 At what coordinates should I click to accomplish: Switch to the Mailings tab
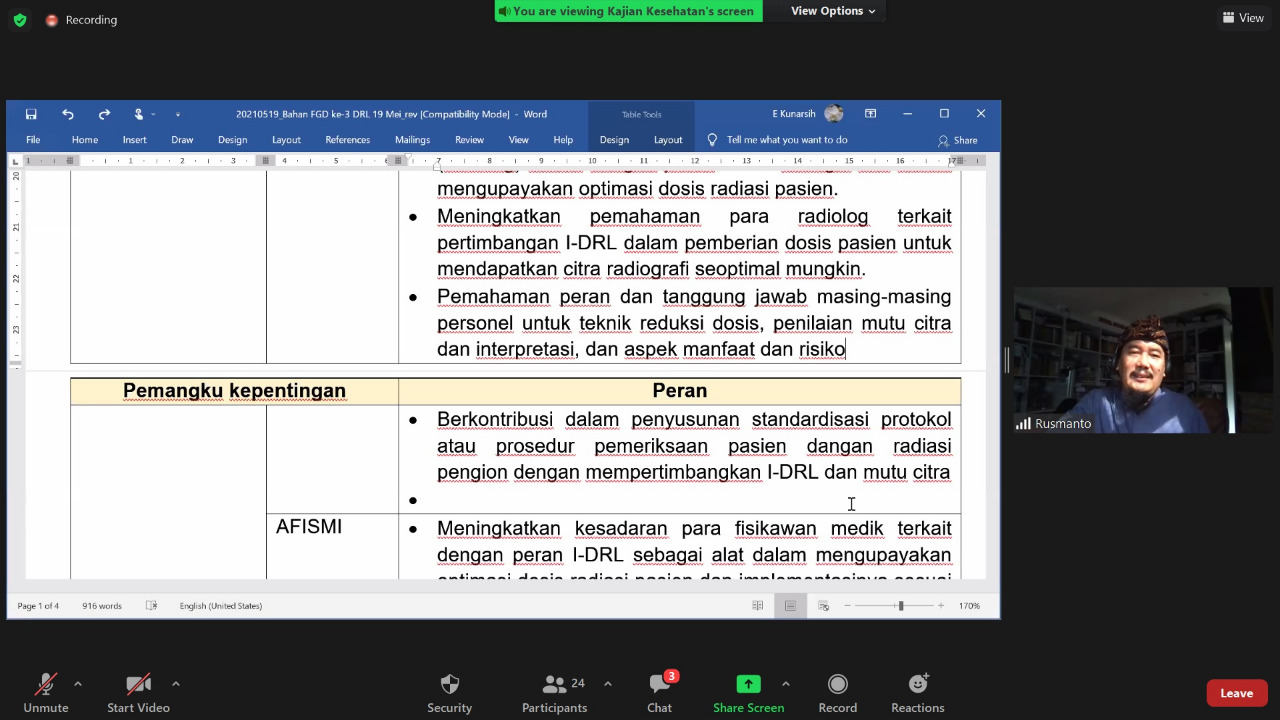coord(412,140)
